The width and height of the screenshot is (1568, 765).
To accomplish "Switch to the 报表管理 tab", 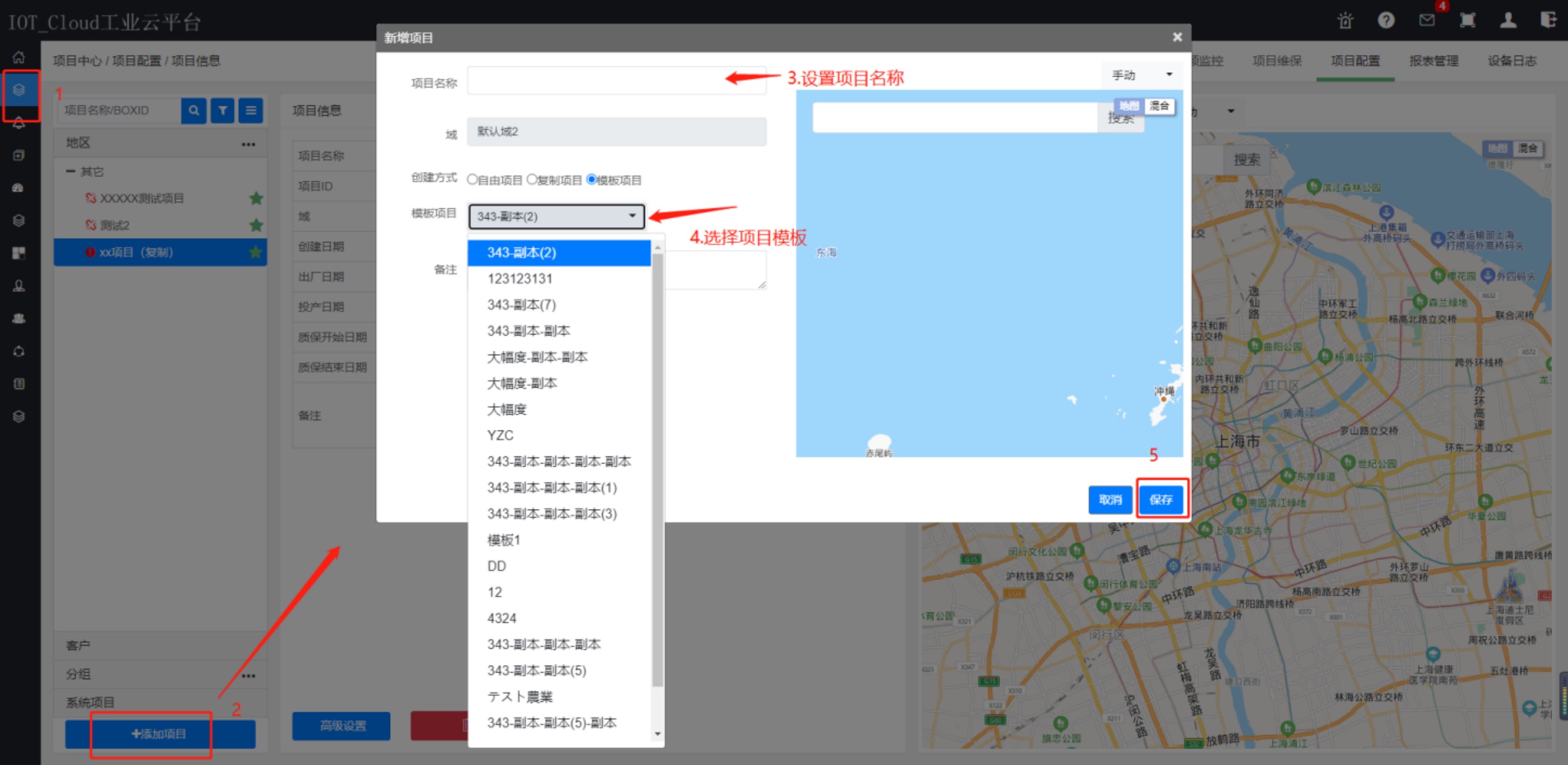I will [1433, 61].
